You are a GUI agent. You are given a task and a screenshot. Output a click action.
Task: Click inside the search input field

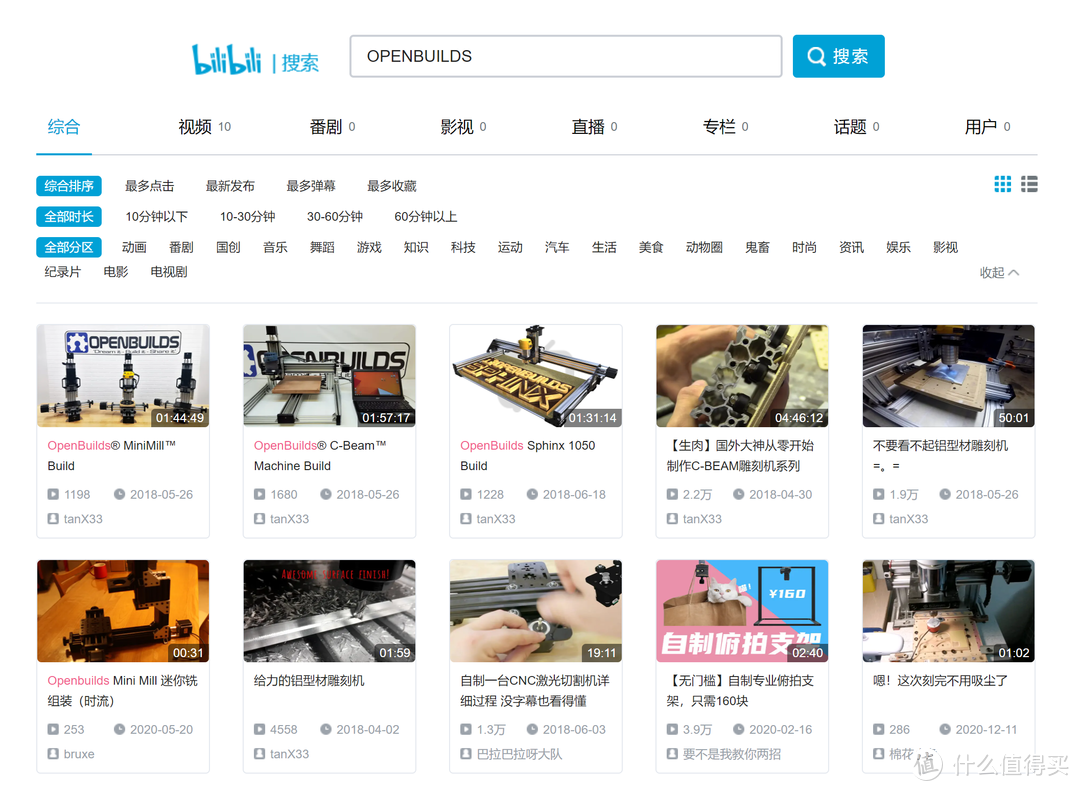tap(565, 56)
